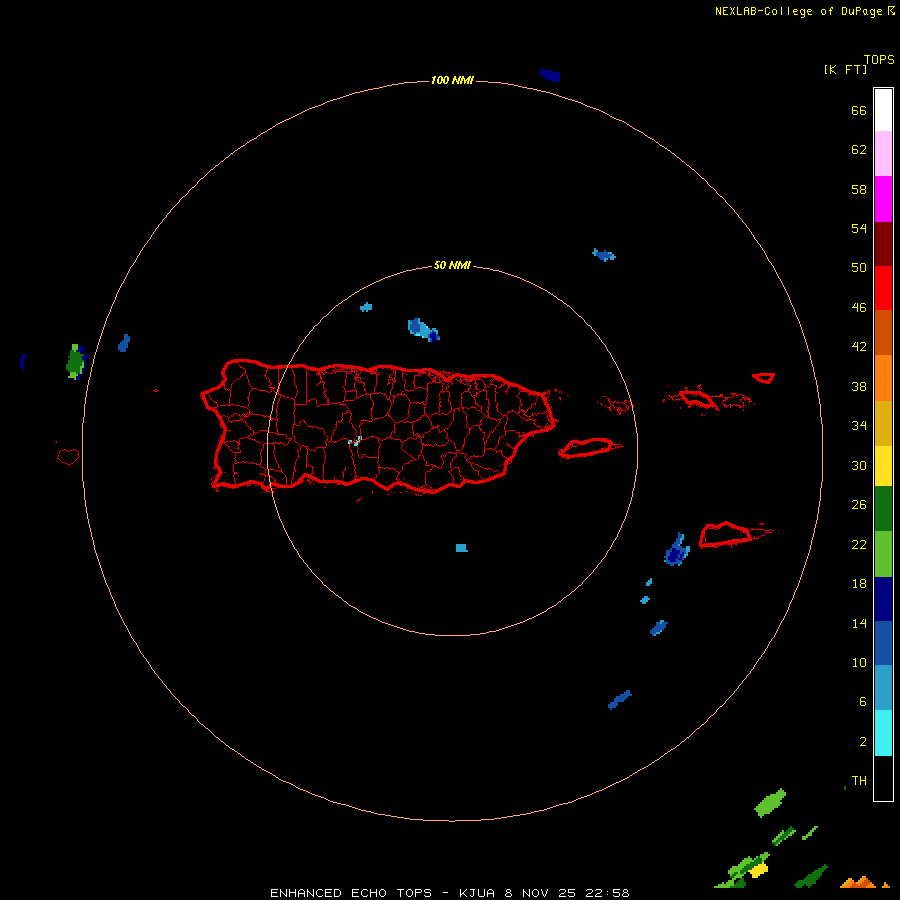Click the tiny cyan echo in central Puerto Rico

355,441
